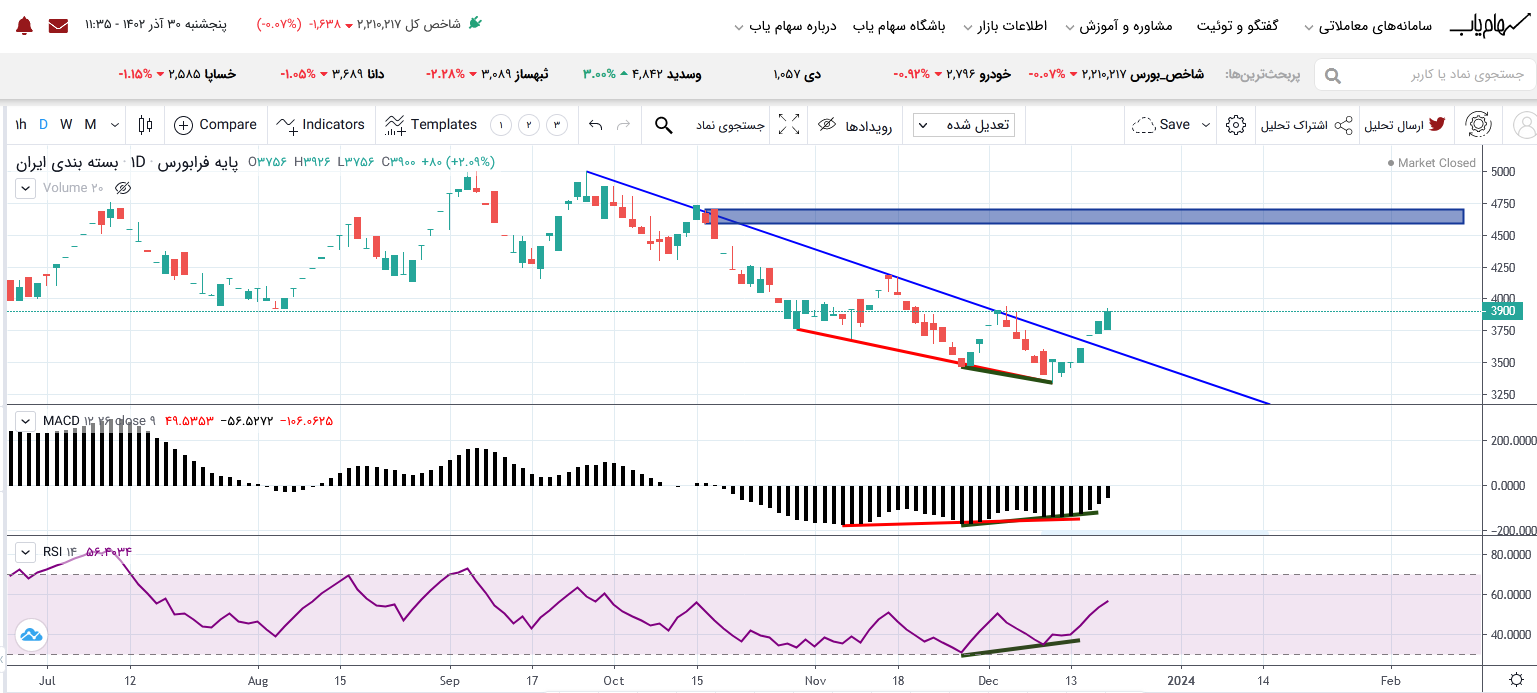Select the blue descending trendline

tap(927, 288)
